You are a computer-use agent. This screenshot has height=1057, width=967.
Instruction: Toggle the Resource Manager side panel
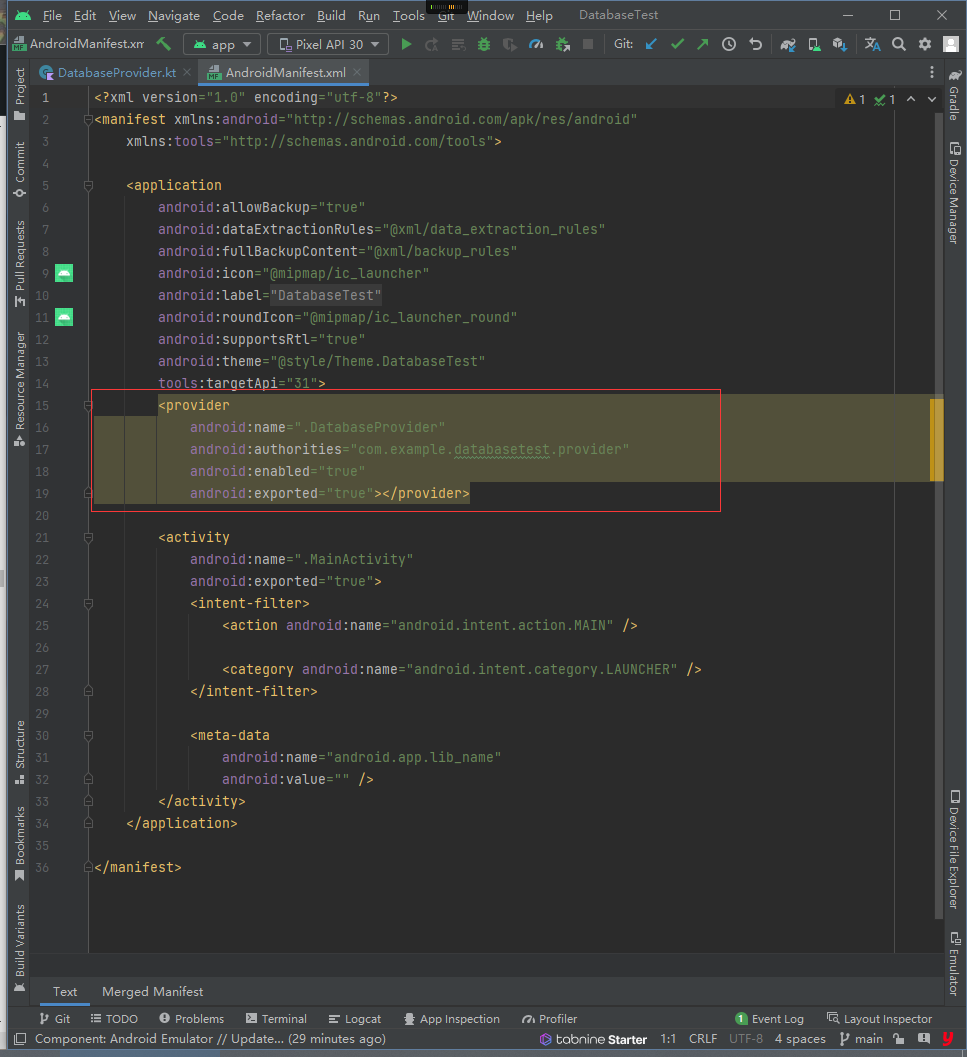pos(19,388)
